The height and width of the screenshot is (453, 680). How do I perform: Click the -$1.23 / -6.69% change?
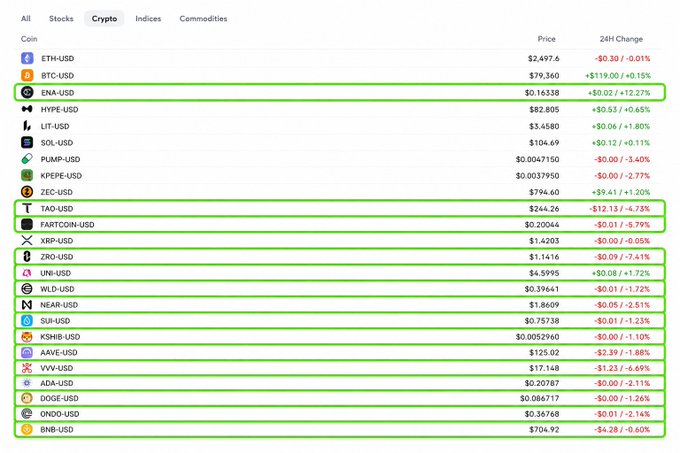coord(622,368)
